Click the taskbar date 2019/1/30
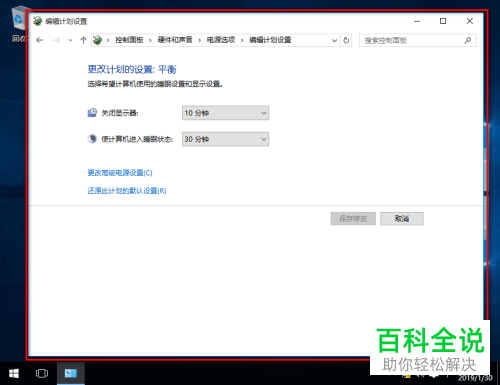This screenshot has height=385, width=500. 475,378
